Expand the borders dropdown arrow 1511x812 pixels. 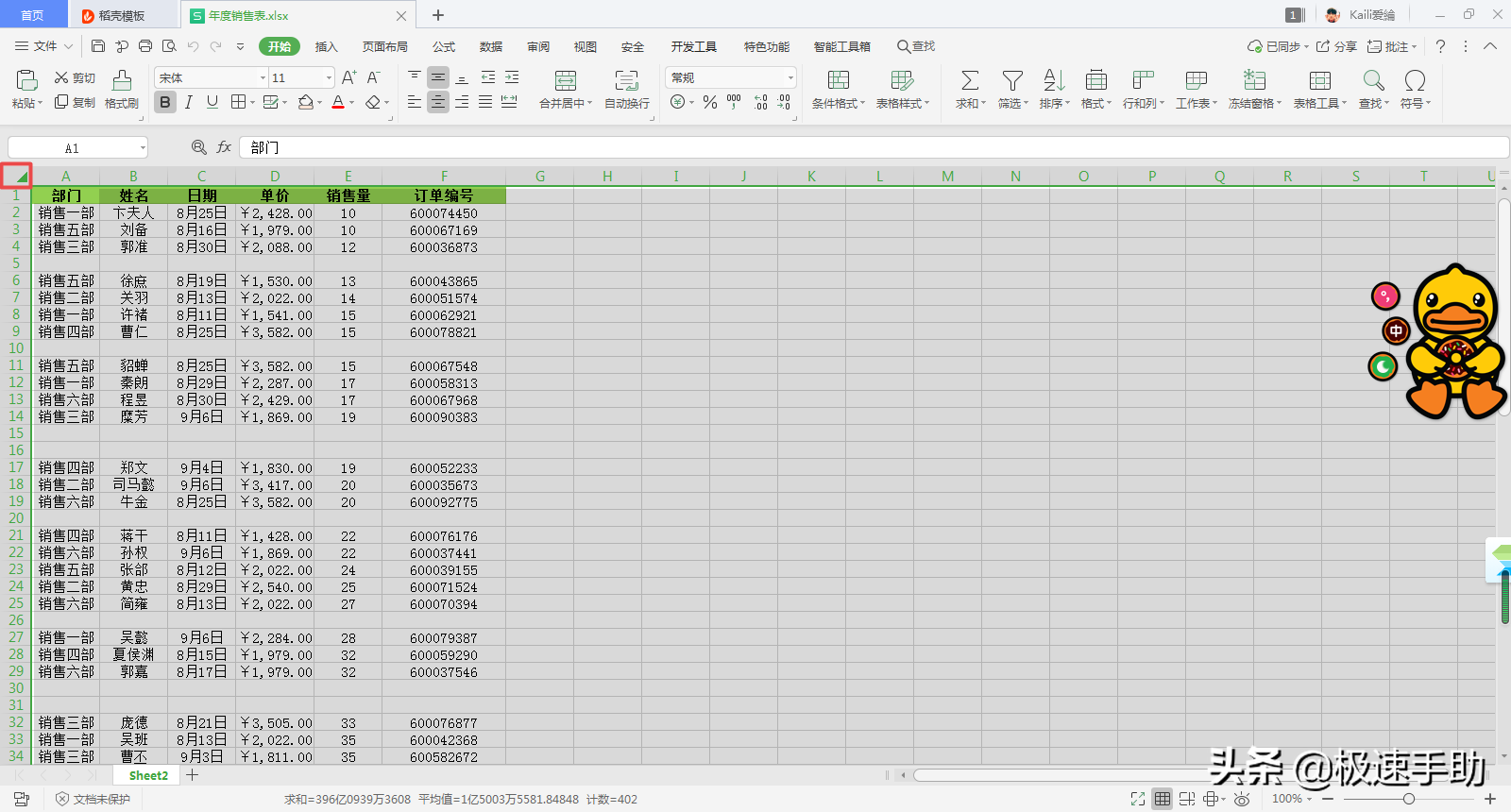(x=252, y=103)
